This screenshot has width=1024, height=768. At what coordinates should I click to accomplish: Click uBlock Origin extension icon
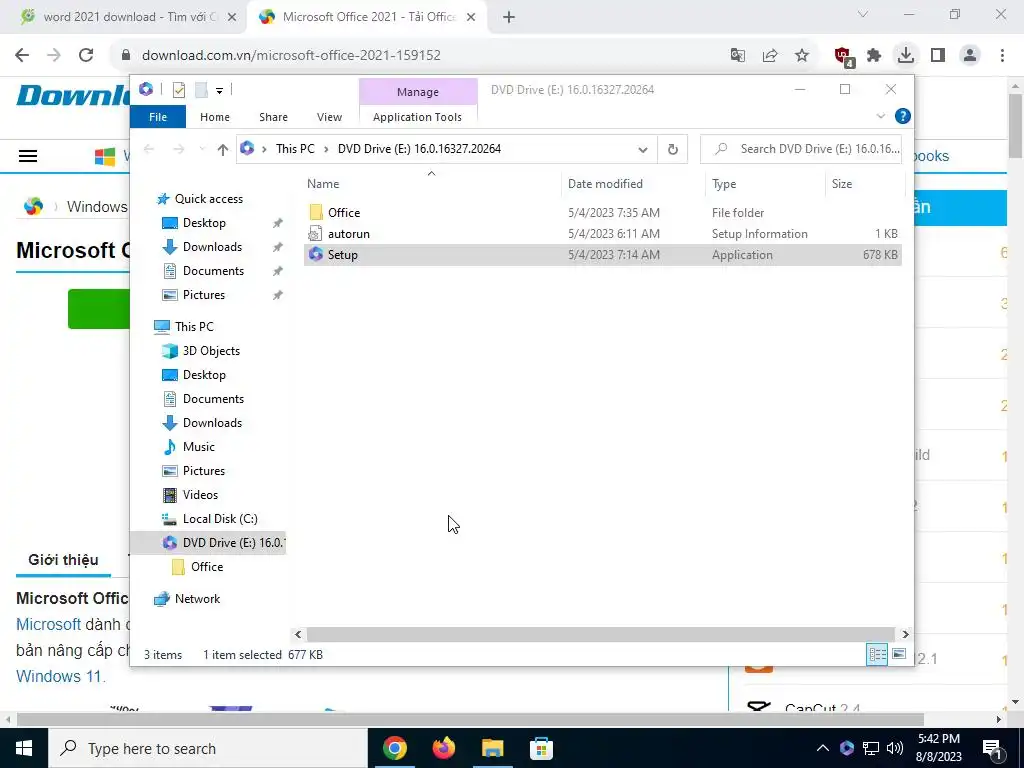tap(843, 56)
